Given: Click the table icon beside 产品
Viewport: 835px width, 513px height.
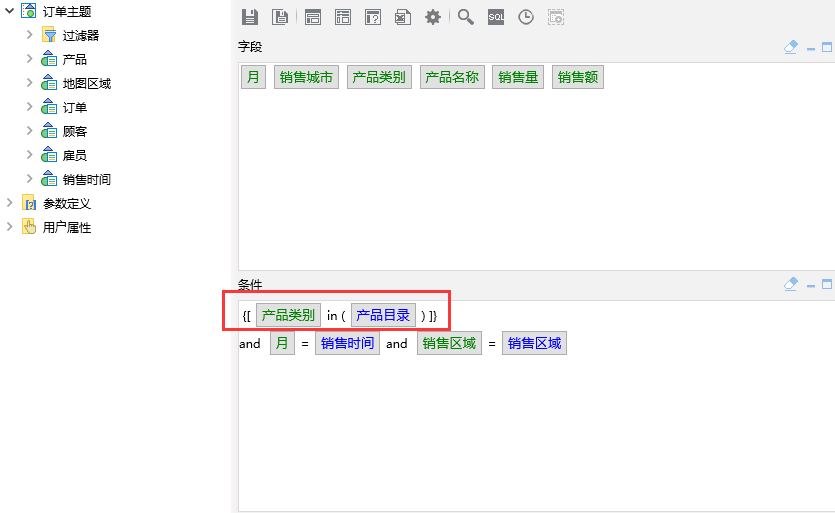Looking at the screenshot, I should [x=49, y=59].
